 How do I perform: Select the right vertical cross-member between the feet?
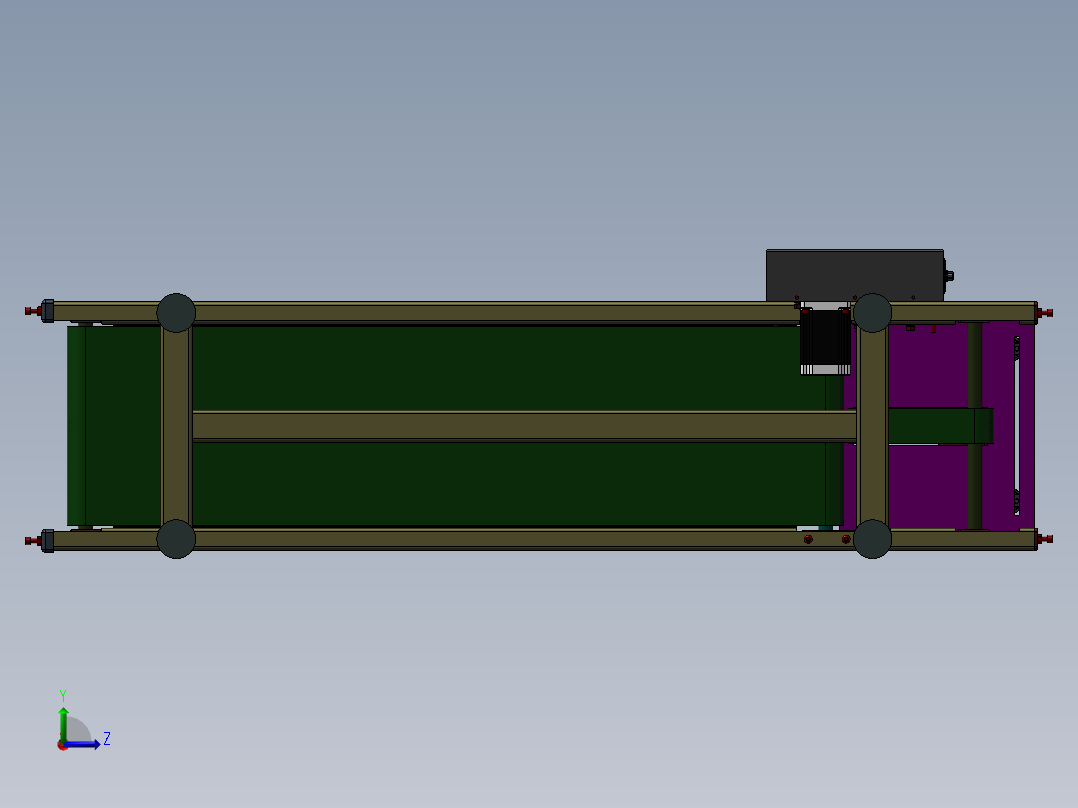click(x=872, y=426)
